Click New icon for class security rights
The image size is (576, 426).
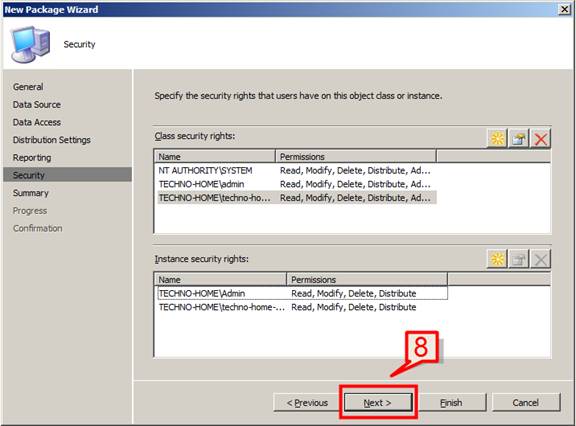click(497, 138)
